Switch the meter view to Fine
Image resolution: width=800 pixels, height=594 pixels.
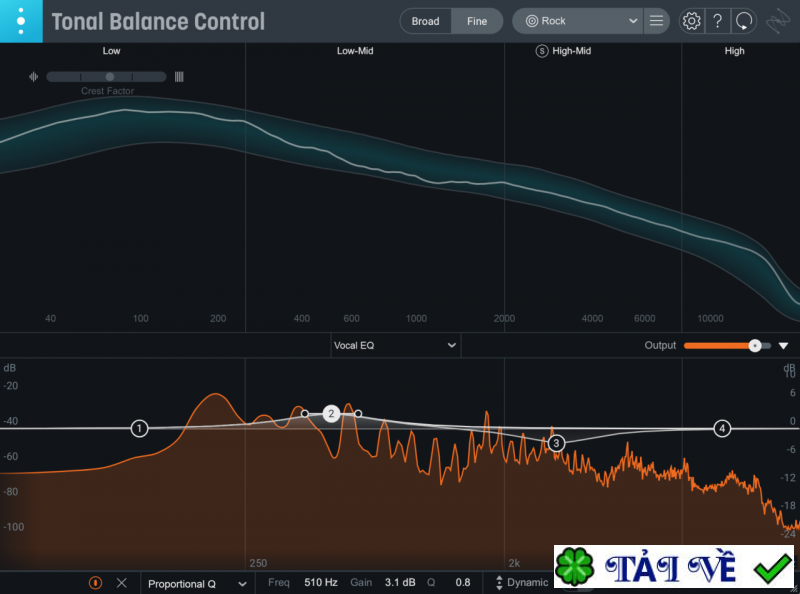coord(477,20)
